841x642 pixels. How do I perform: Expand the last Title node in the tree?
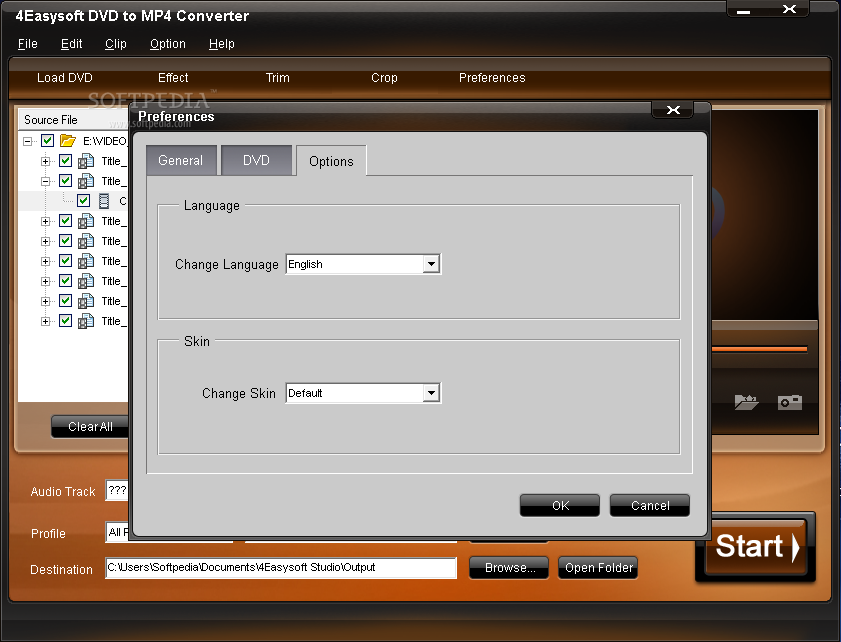46,321
